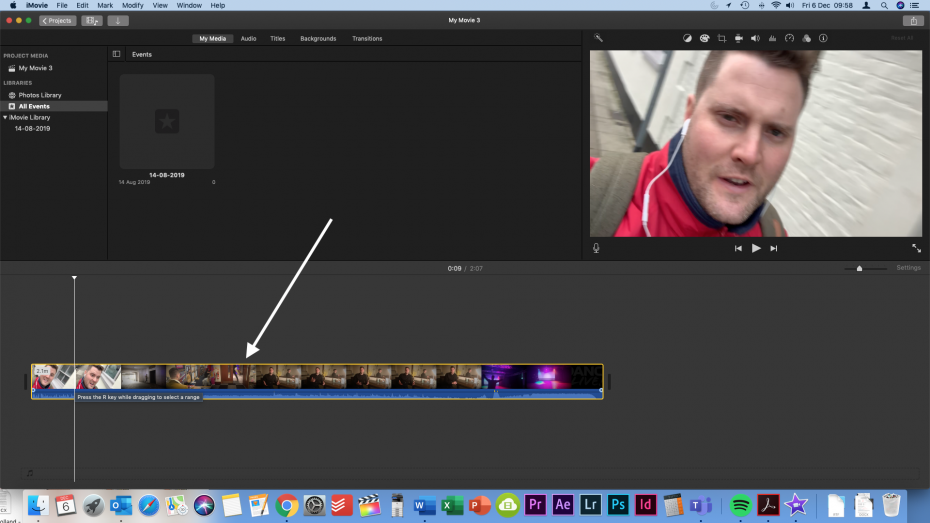This screenshot has height=523, width=930.
Task: Click the timeline zoom slider
Action: click(x=859, y=268)
